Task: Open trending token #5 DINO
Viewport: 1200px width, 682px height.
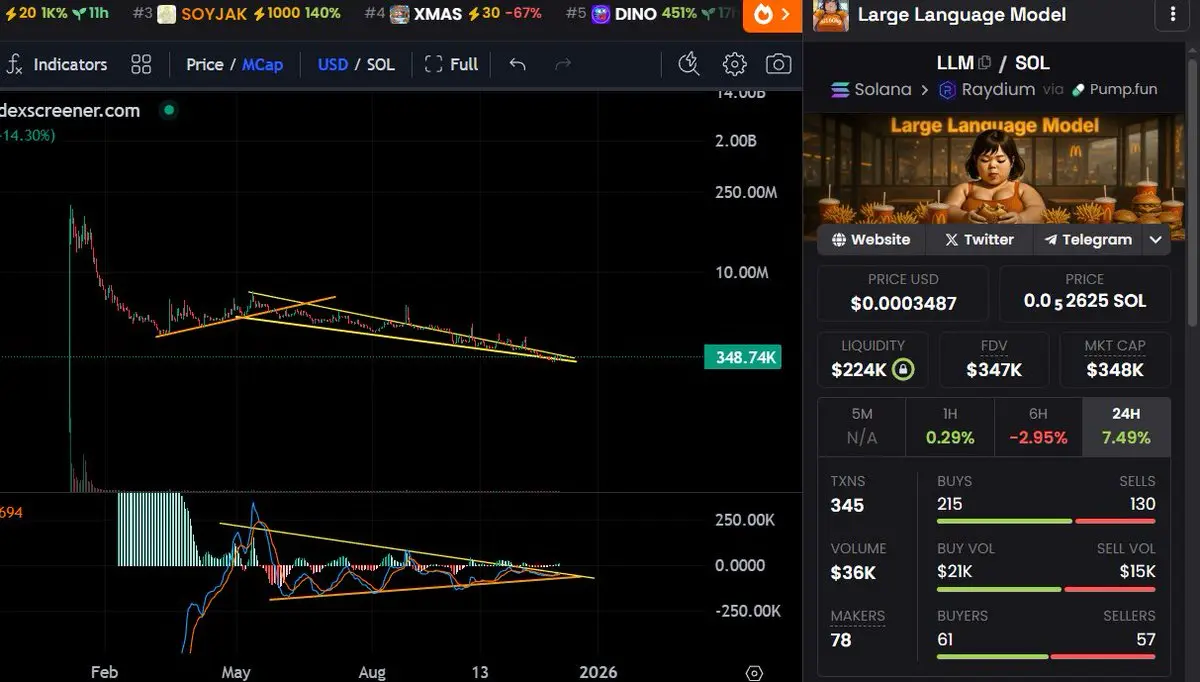Action: (652, 14)
